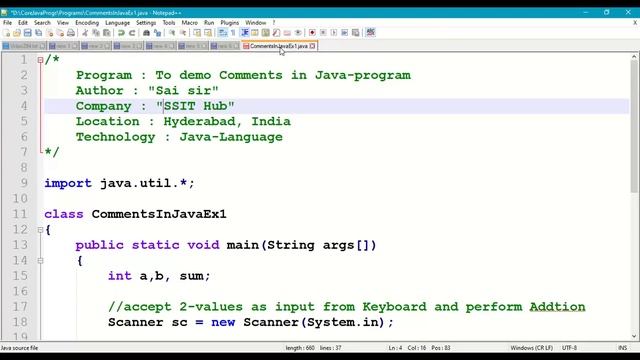This screenshot has height=360, width=640.
Task: Save the current file with Save icon
Action: click(27, 33)
